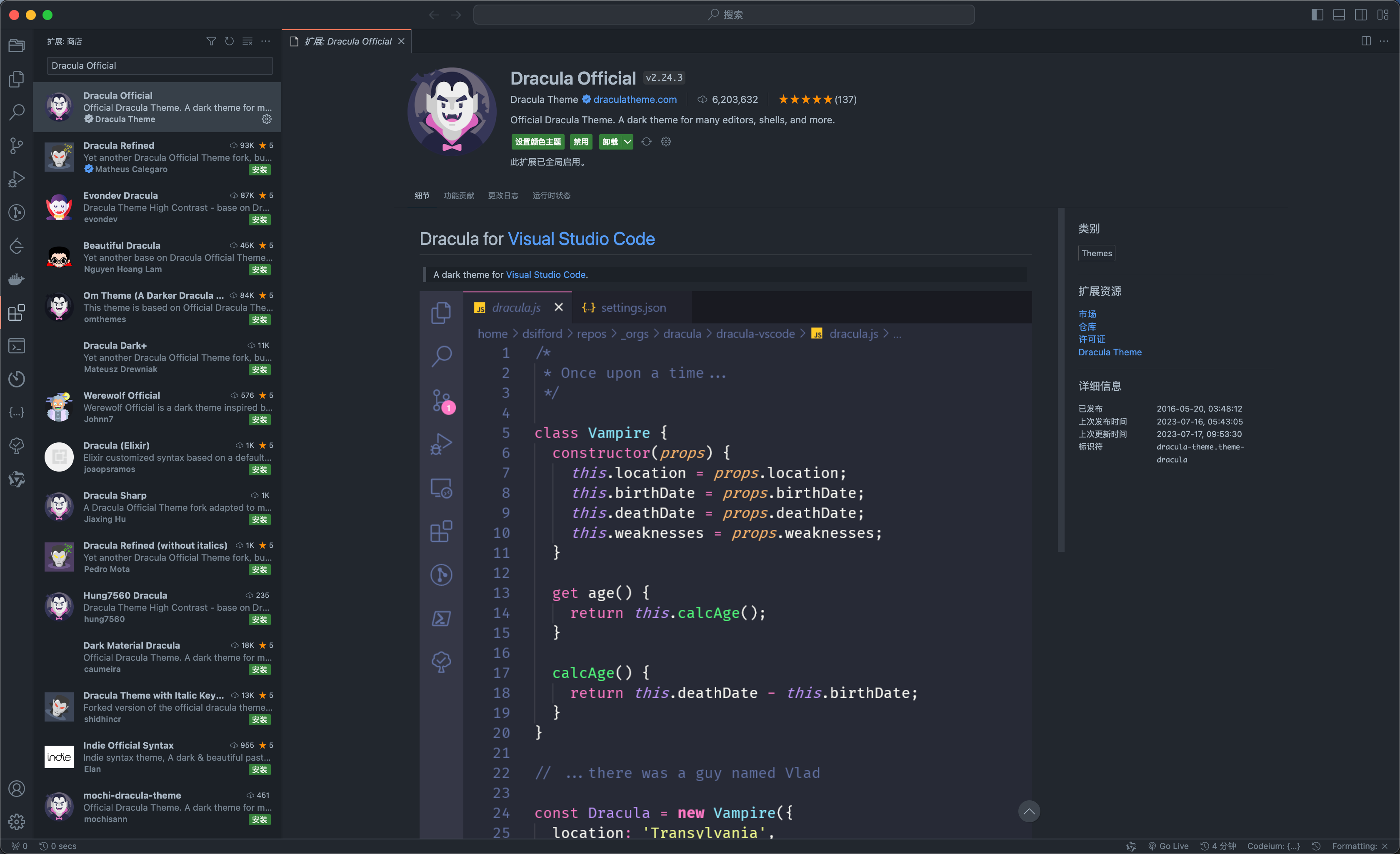Click the Dracula Official extension search field
The image size is (1400, 854).
pyautogui.click(x=160, y=65)
